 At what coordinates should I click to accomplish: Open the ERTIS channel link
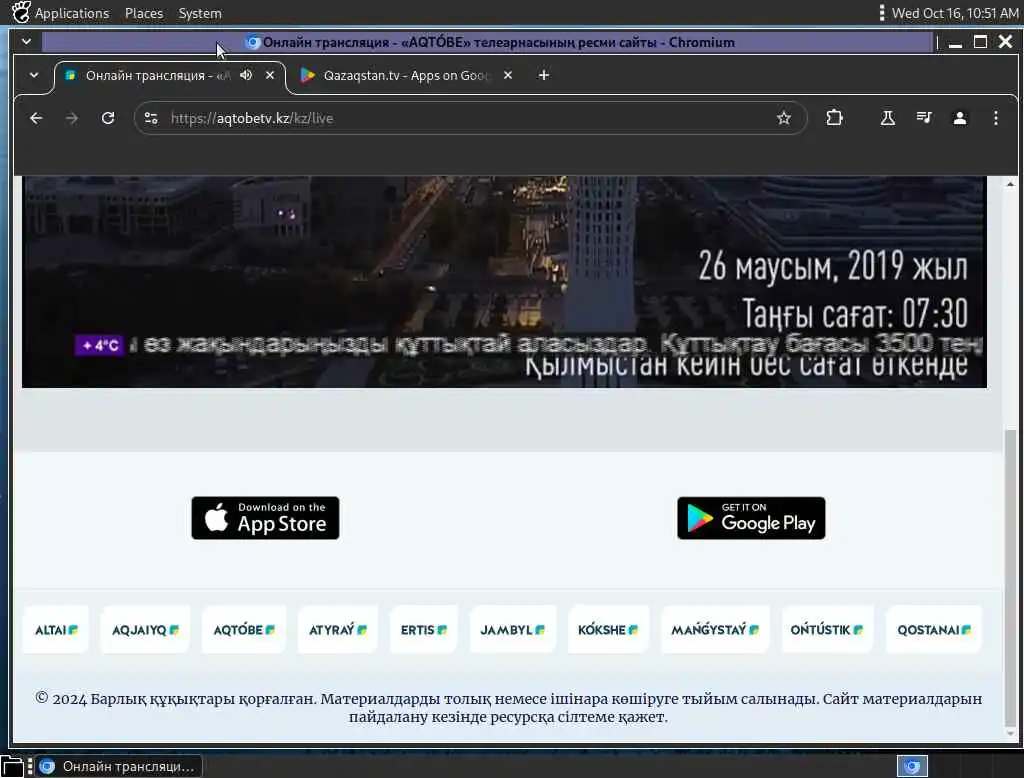click(x=424, y=630)
